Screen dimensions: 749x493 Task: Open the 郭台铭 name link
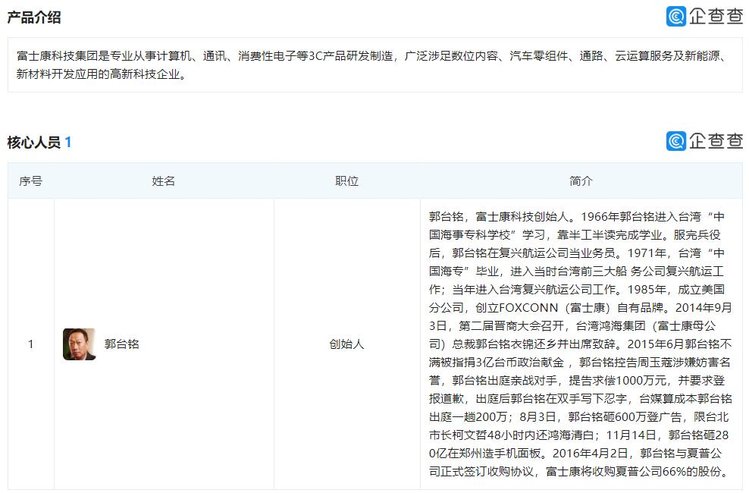[x=122, y=344]
